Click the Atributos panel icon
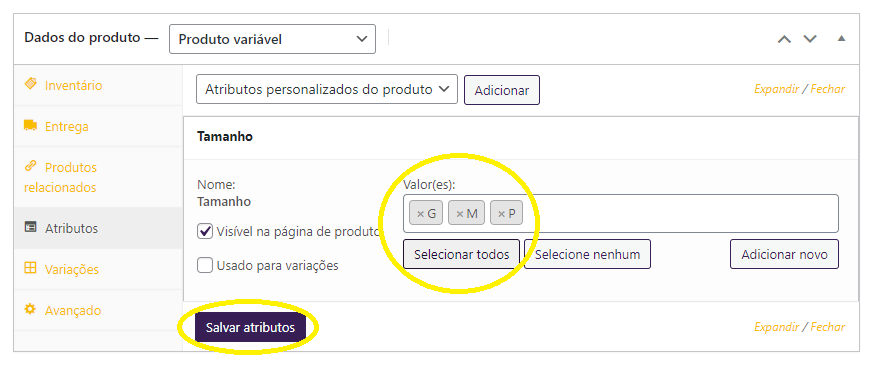Viewport: 875px width, 370px height. 30,228
